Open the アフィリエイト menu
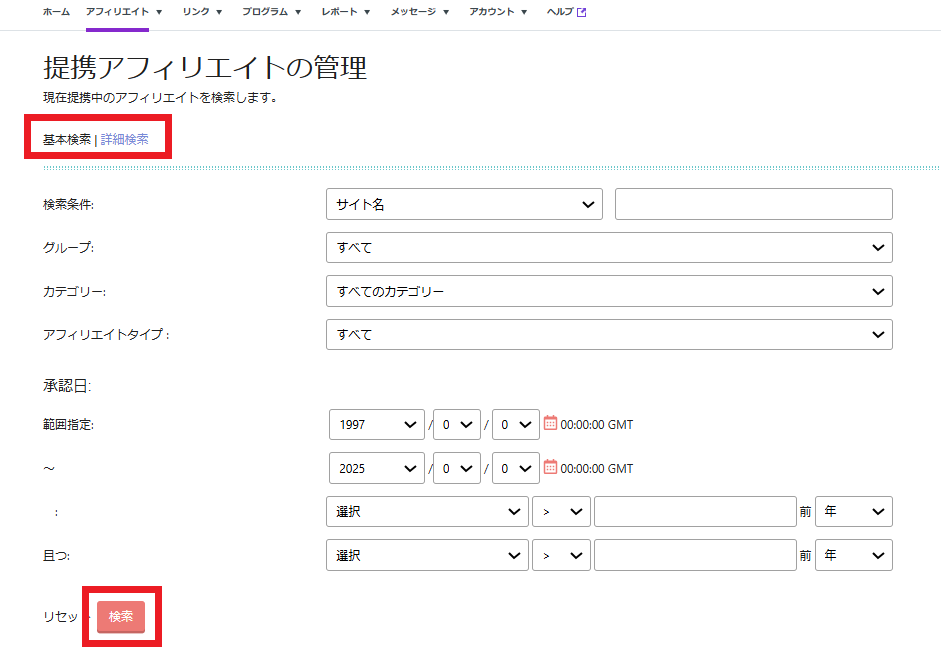941x668 pixels. 124,12
